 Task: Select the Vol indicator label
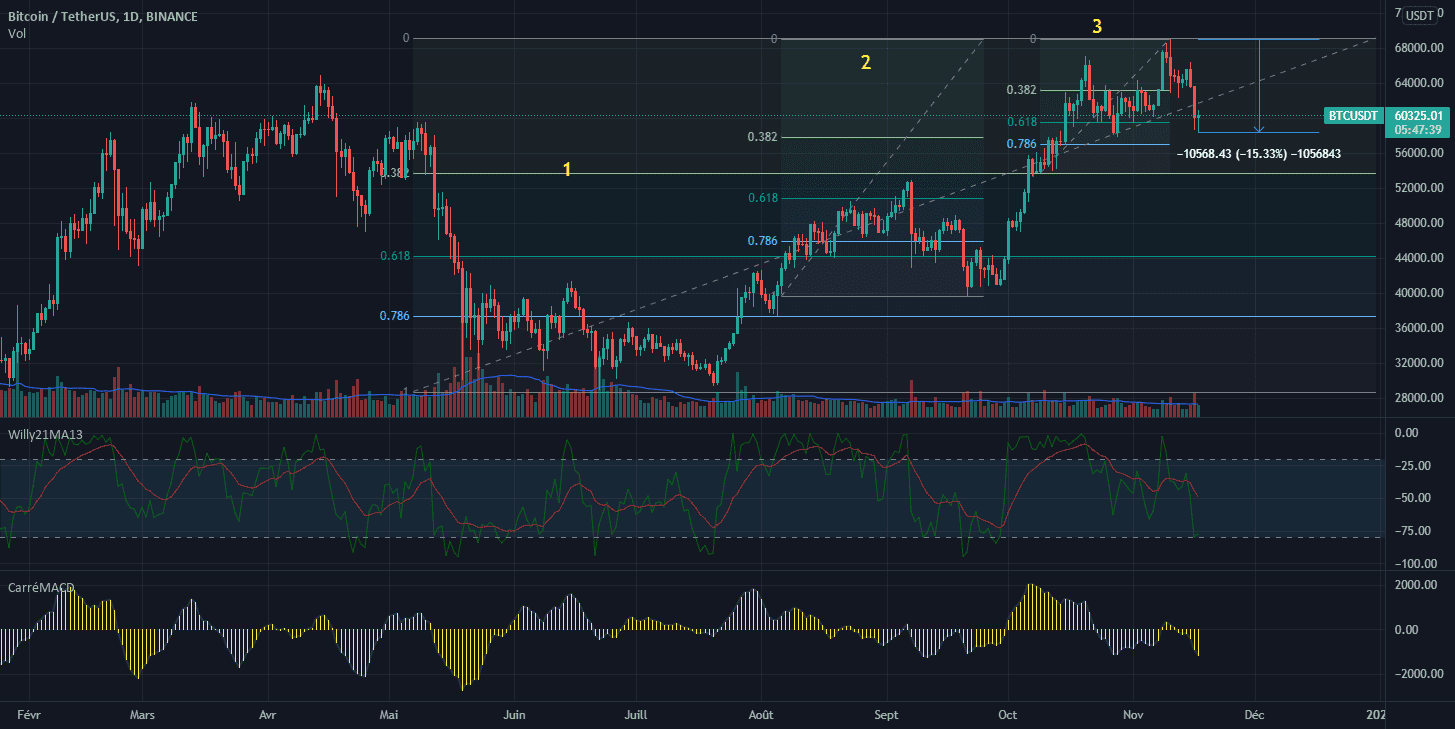(x=16, y=34)
